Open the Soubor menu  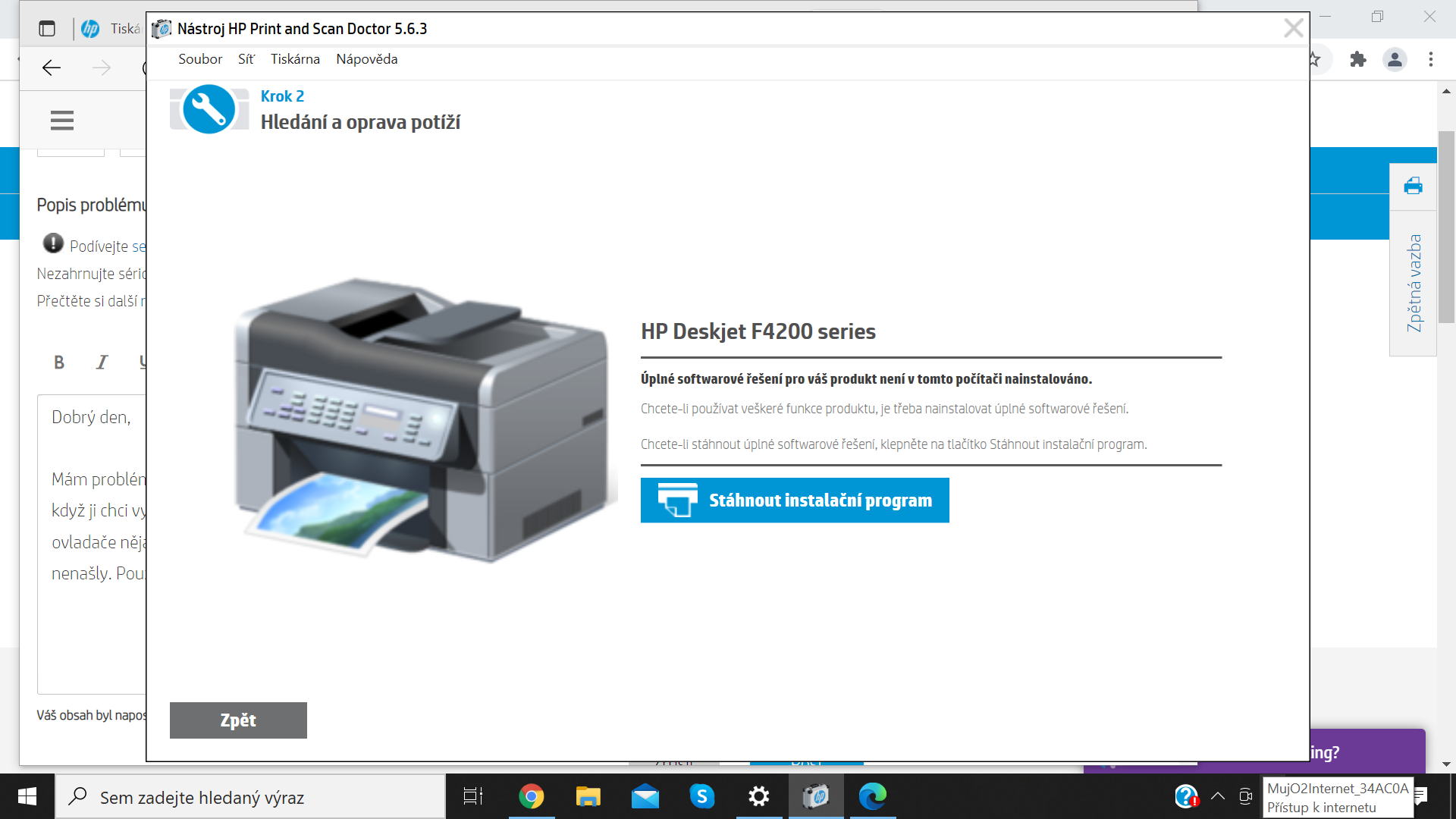point(199,58)
